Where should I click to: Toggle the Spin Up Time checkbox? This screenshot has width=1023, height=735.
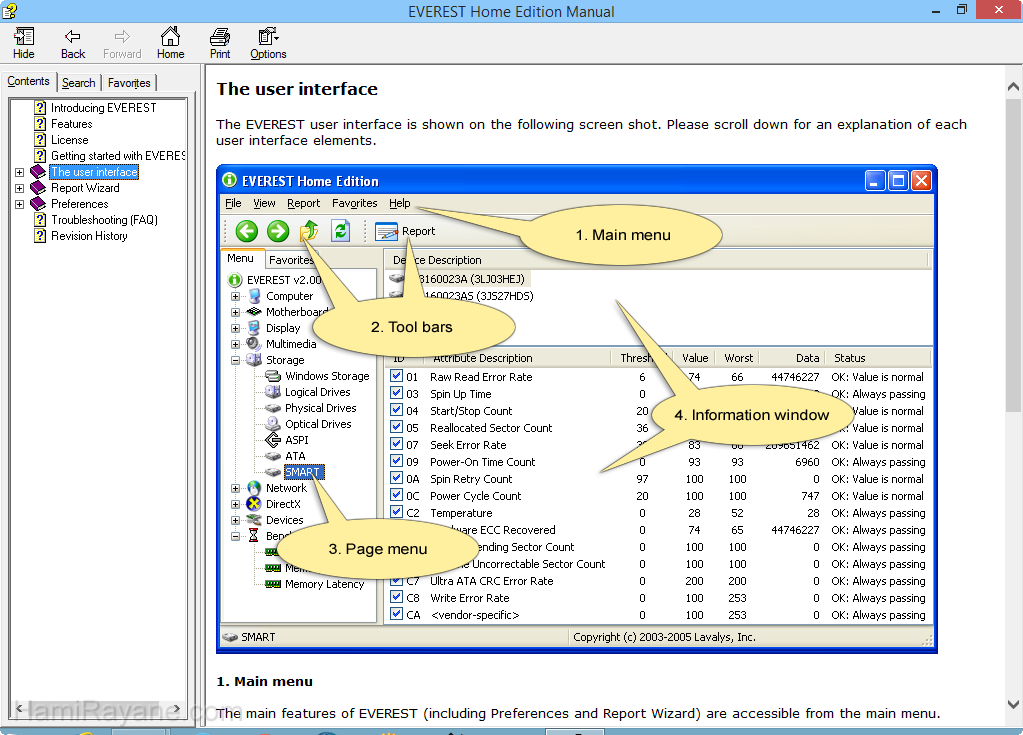coord(396,393)
